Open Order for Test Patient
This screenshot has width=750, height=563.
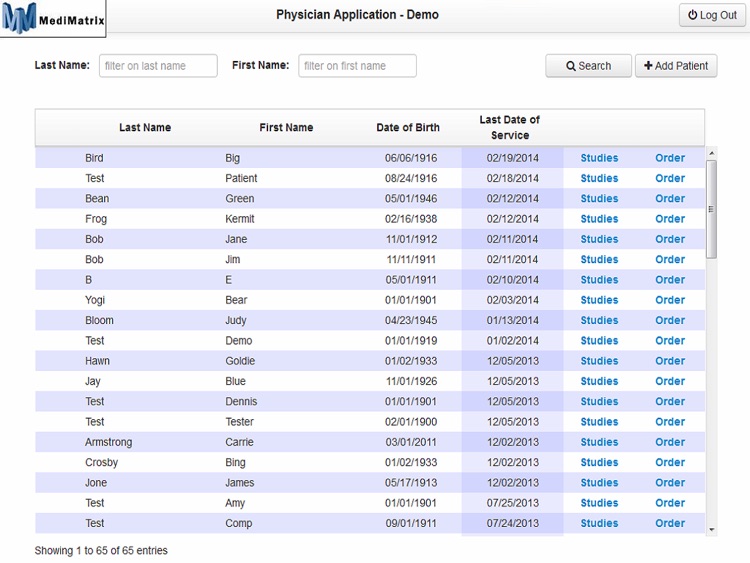(670, 178)
